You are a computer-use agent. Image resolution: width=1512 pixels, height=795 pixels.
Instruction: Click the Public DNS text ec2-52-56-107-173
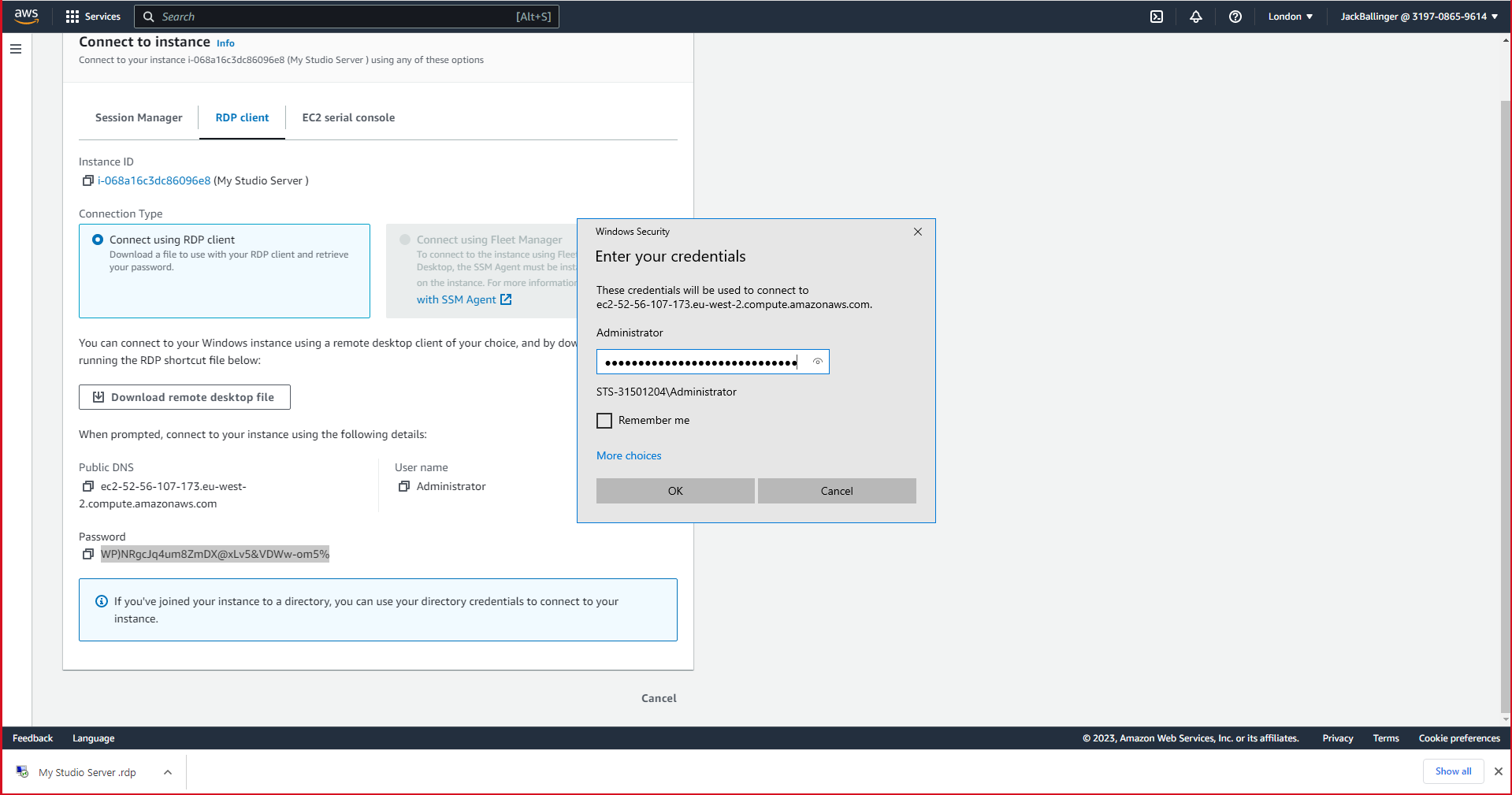(x=163, y=496)
